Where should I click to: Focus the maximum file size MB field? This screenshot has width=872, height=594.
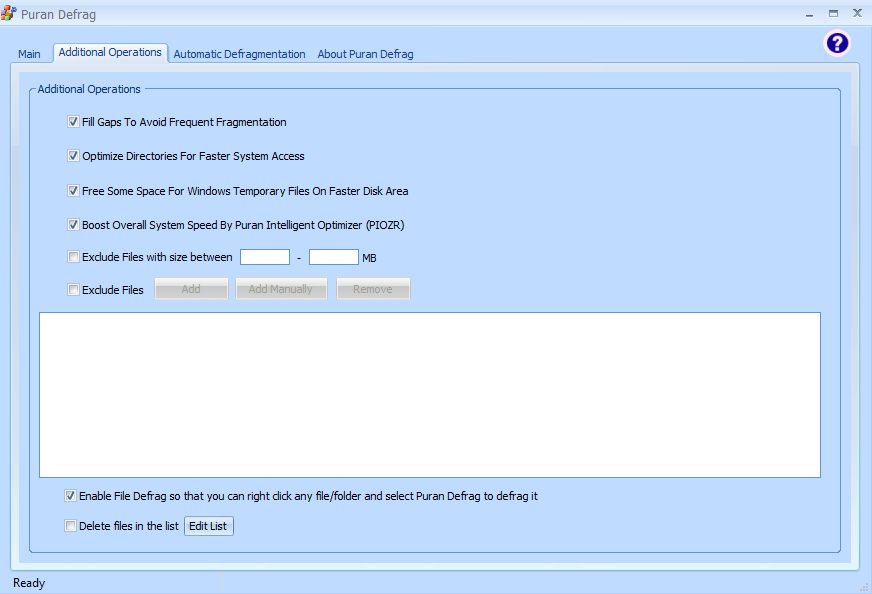[x=334, y=257]
